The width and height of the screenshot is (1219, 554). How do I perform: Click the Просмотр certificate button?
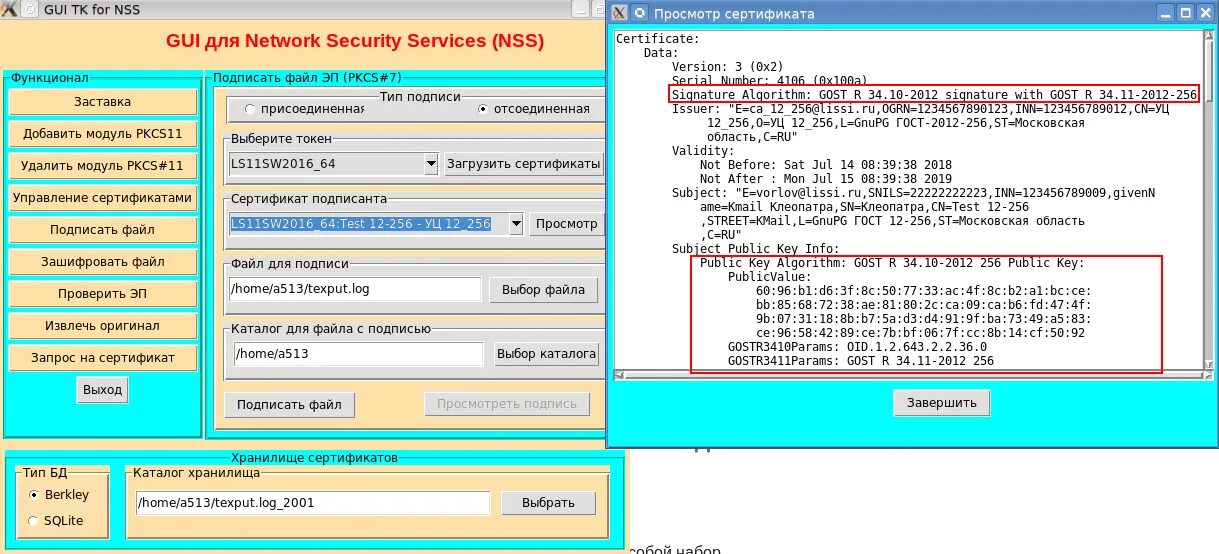566,224
